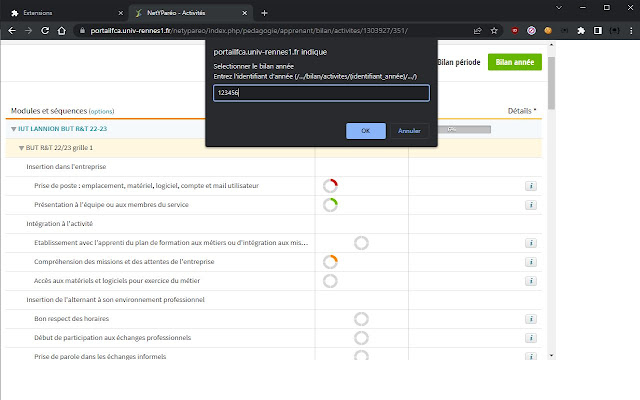The height and width of the screenshot is (400, 640).
Task: Click the green Bilan année button
Action: point(515,62)
